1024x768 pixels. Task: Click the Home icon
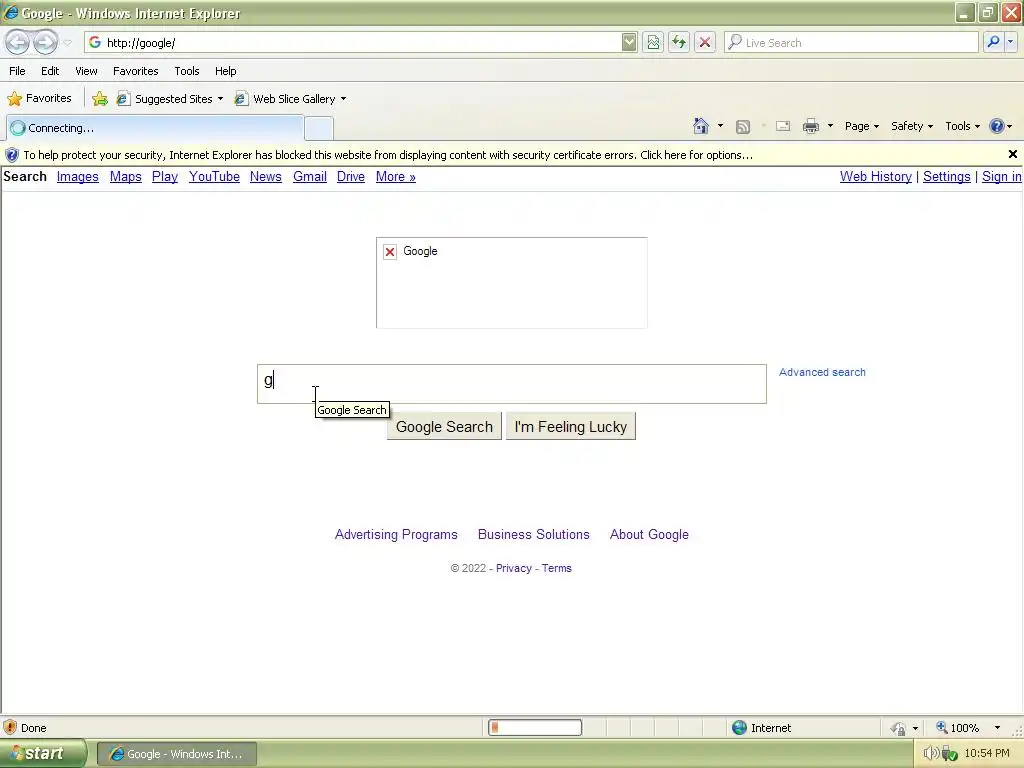point(701,126)
